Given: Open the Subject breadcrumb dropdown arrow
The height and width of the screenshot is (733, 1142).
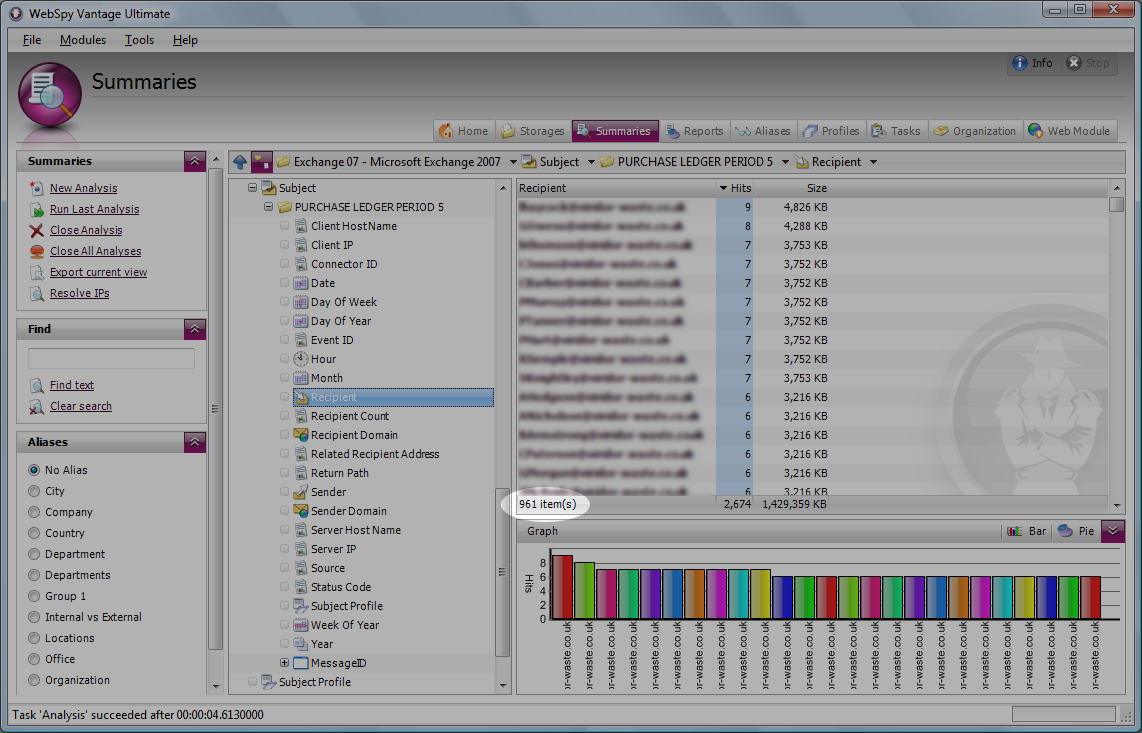Looking at the screenshot, I should pos(591,162).
